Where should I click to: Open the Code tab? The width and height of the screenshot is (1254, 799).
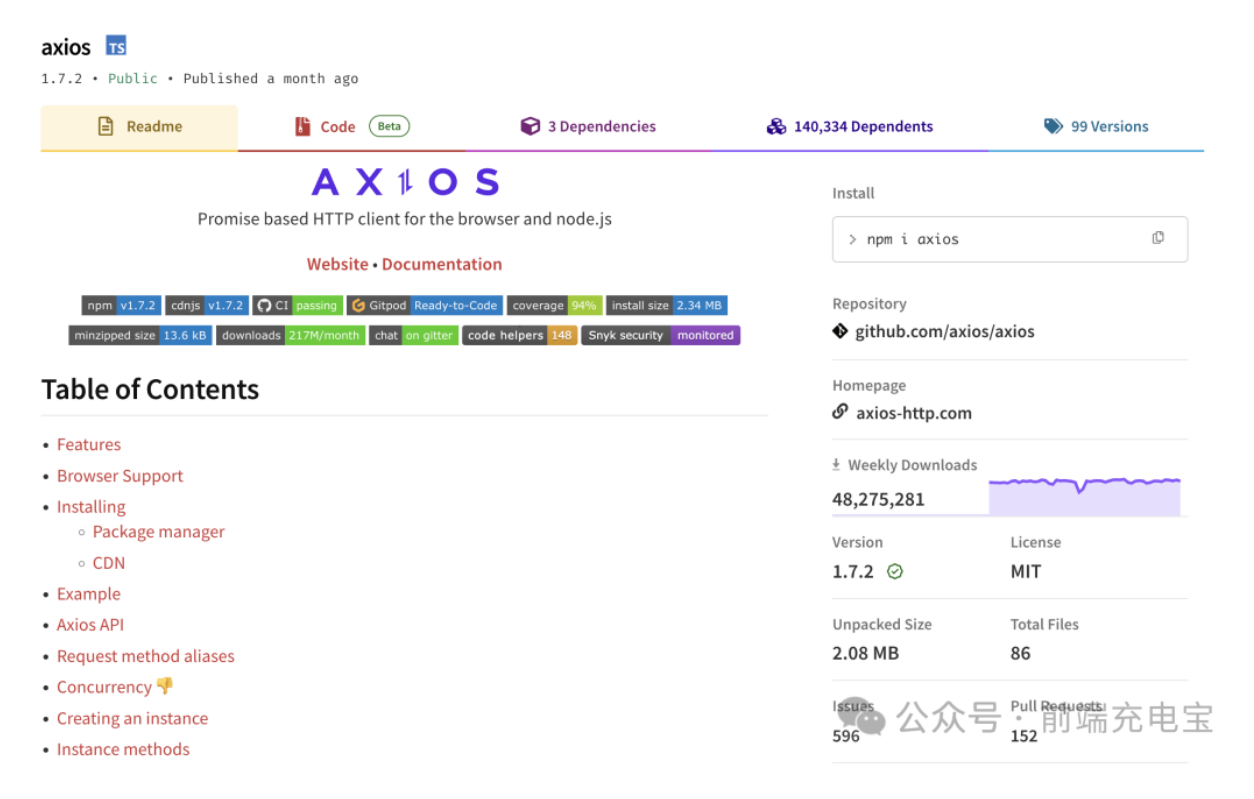pyautogui.click(x=352, y=127)
